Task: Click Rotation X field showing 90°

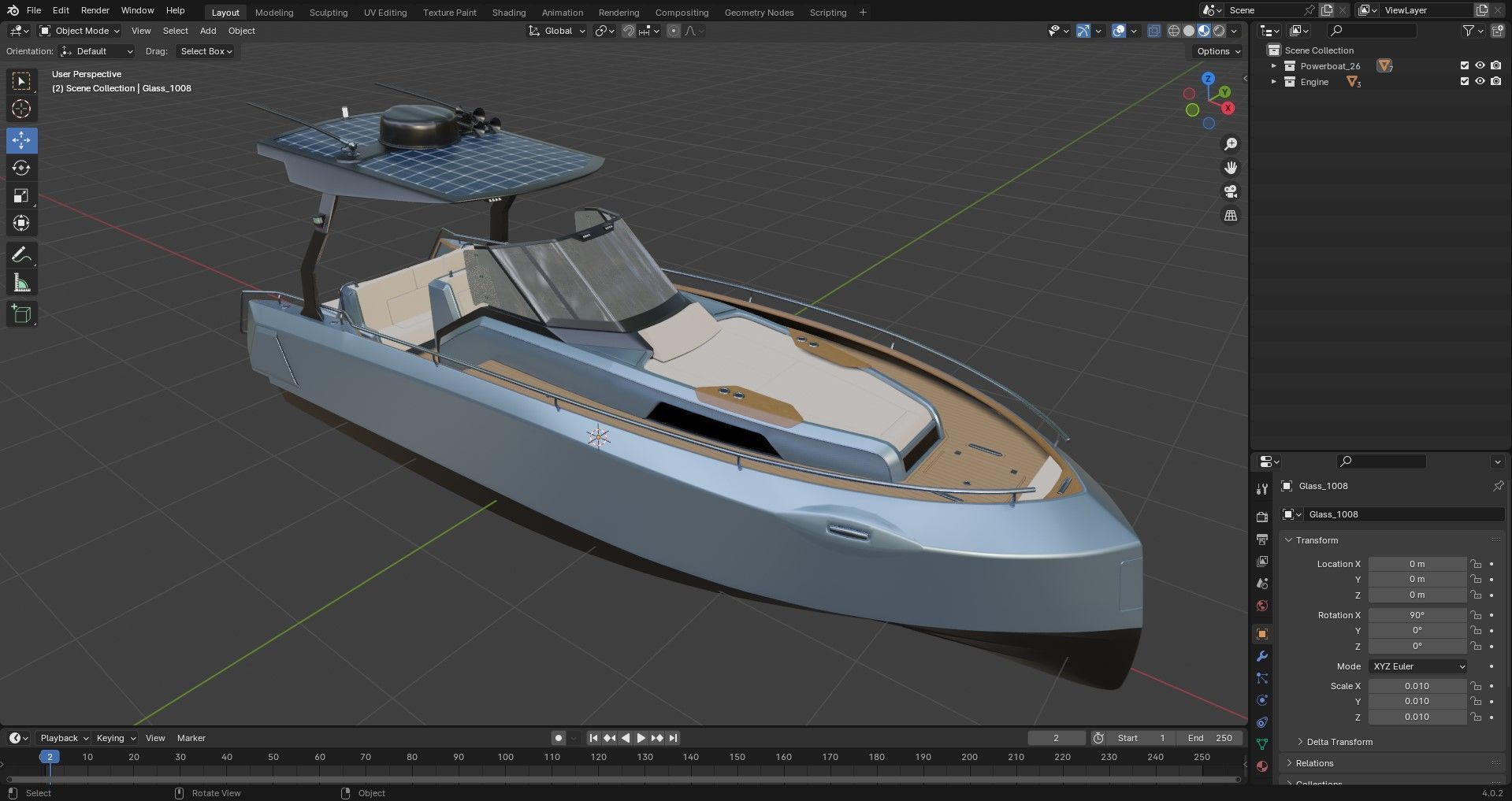Action: 1417,615
